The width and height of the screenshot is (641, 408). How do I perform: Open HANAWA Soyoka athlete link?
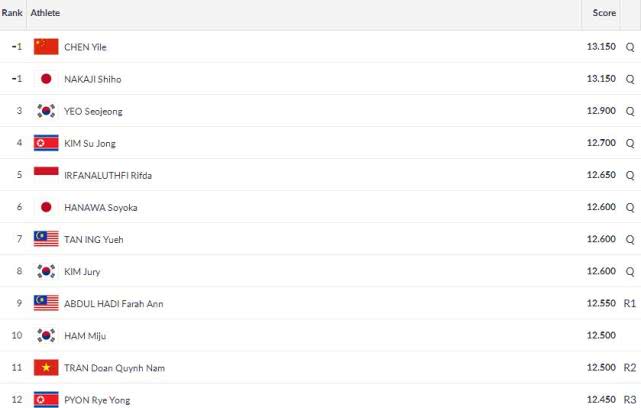[x=101, y=208]
